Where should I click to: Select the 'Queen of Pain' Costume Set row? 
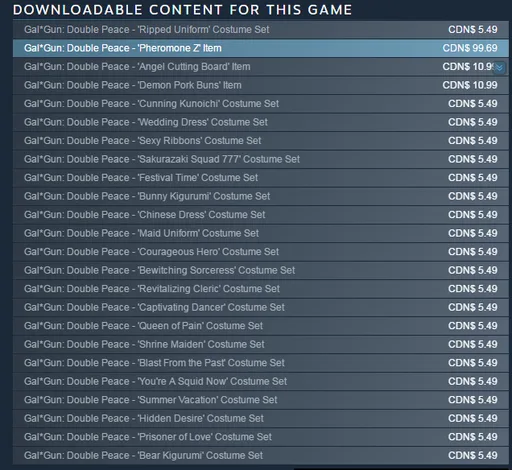pyautogui.click(x=261, y=326)
